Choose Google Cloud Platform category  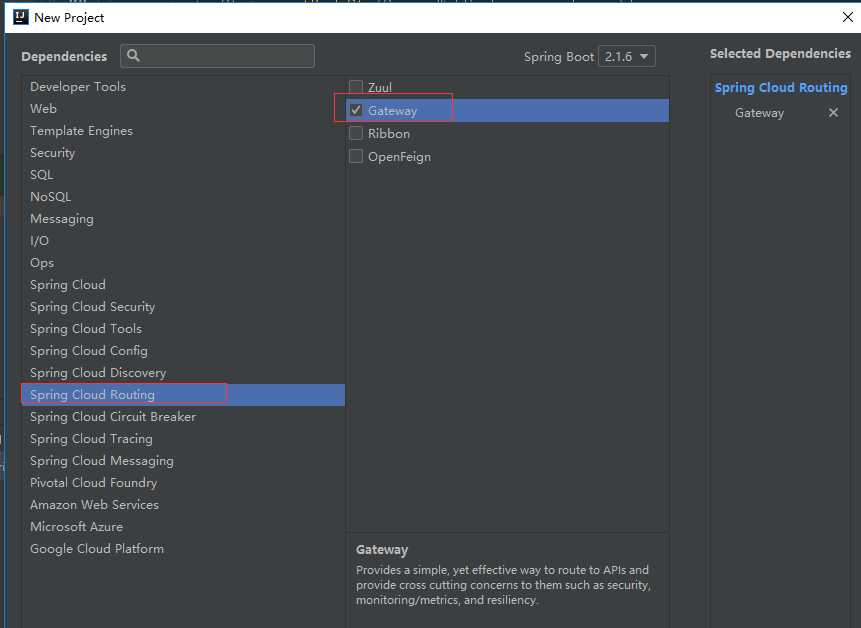(183, 548)
